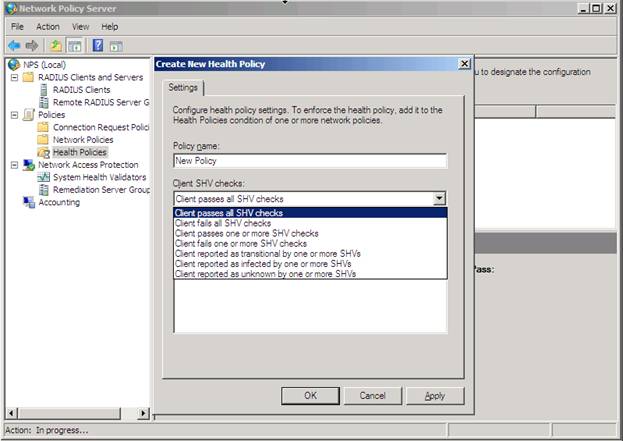
Task: Click the Back arrow toolbar icon
Action: [14, 45]
